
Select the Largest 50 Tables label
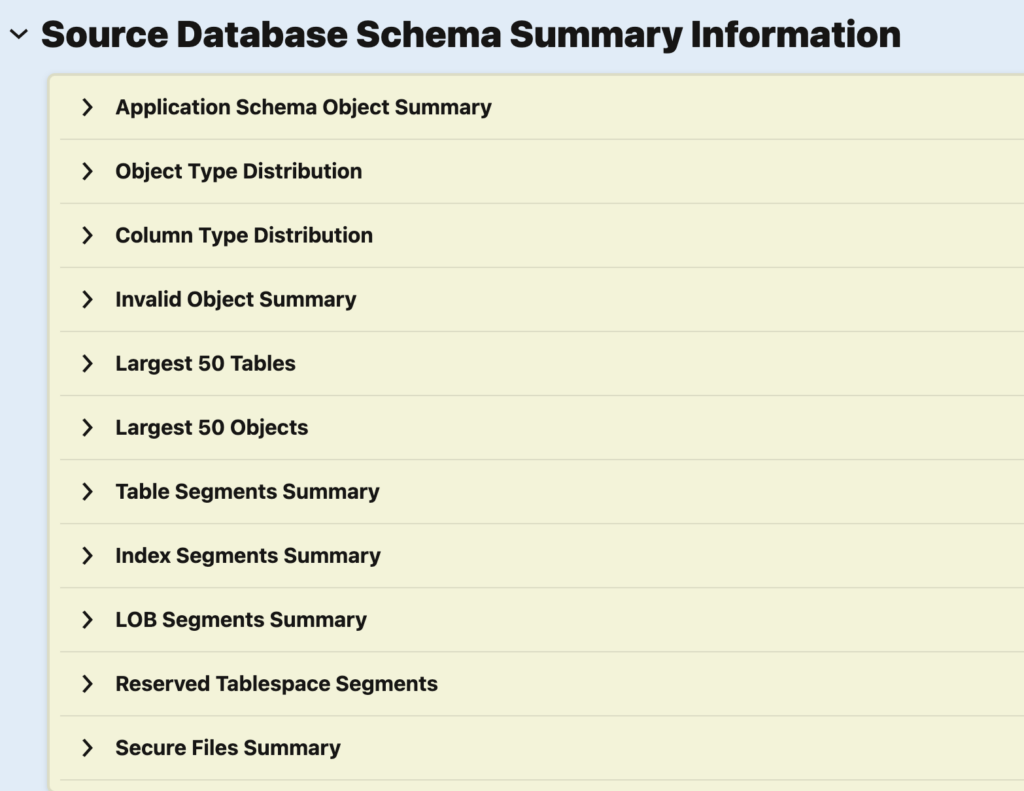point(205,363)
